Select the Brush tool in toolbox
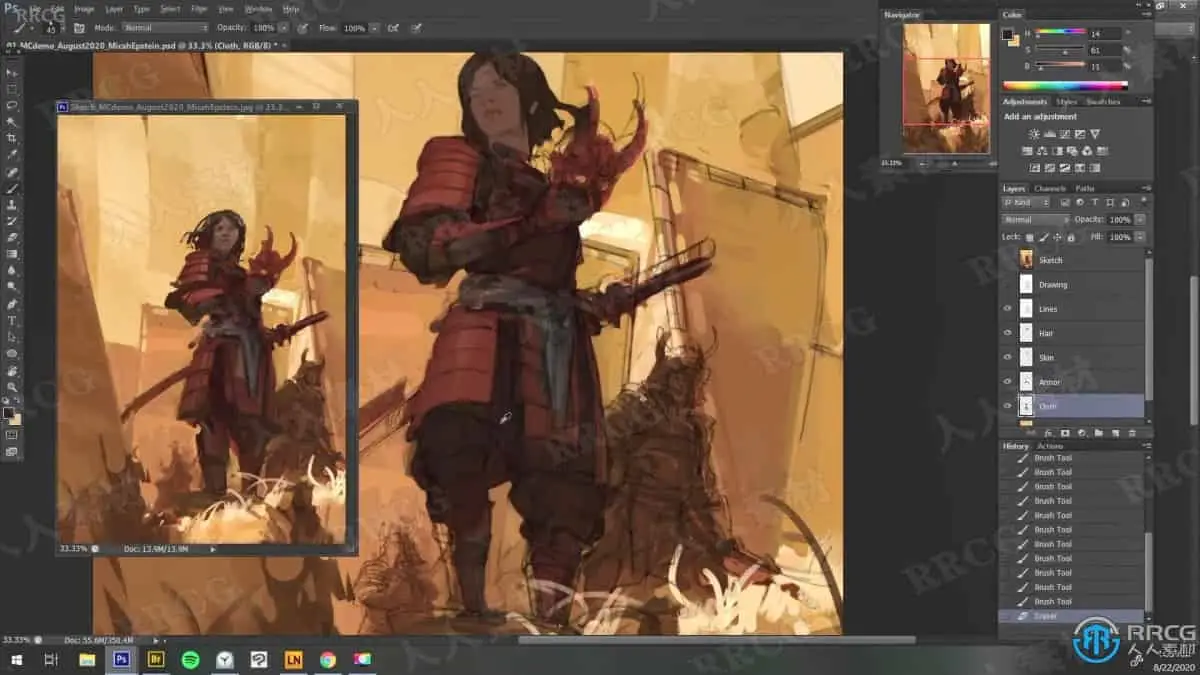Viewport: 1200px width, 675px height. (x=12, y=188)
